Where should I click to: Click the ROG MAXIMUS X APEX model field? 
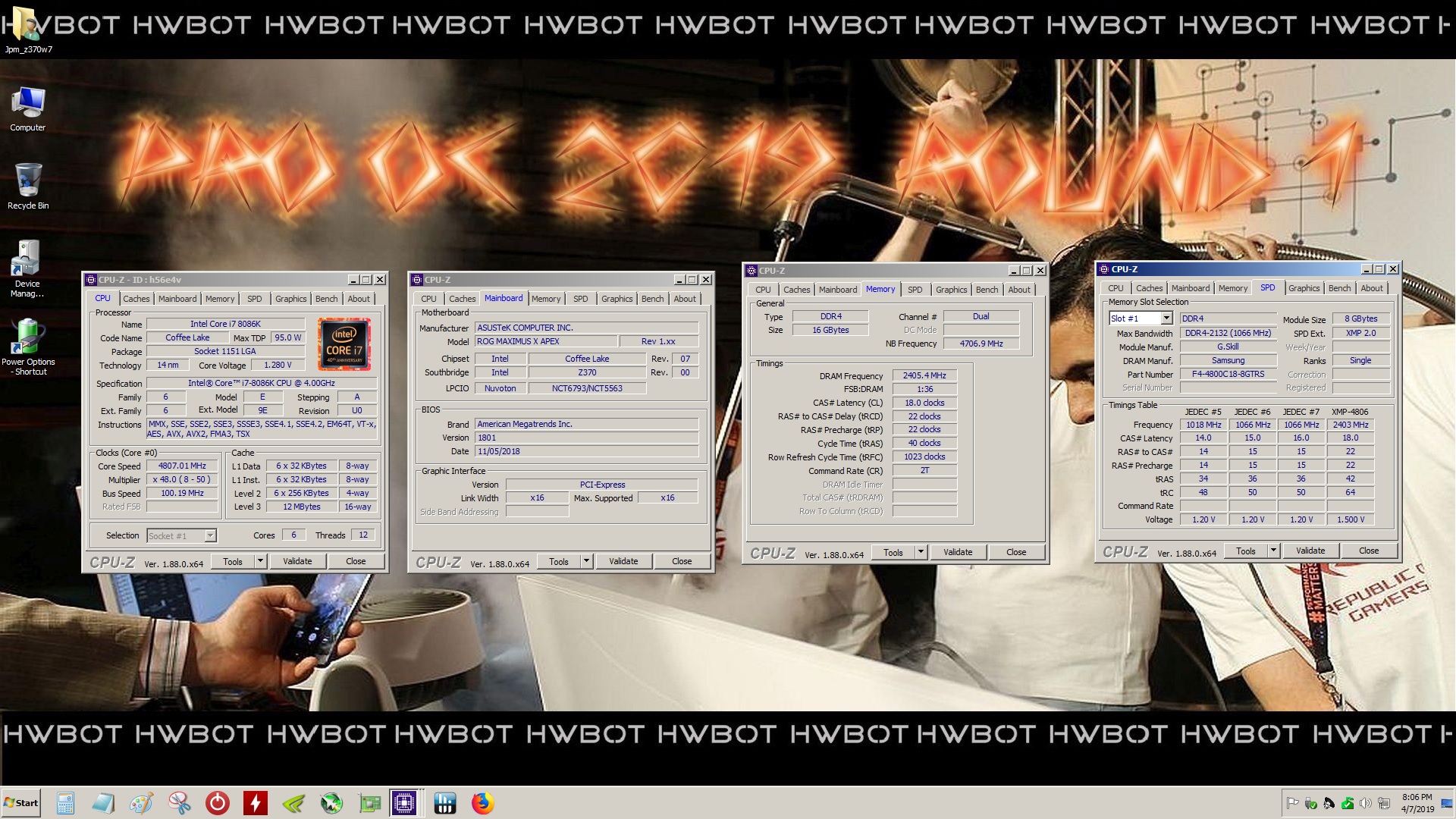tap(545, 341)
